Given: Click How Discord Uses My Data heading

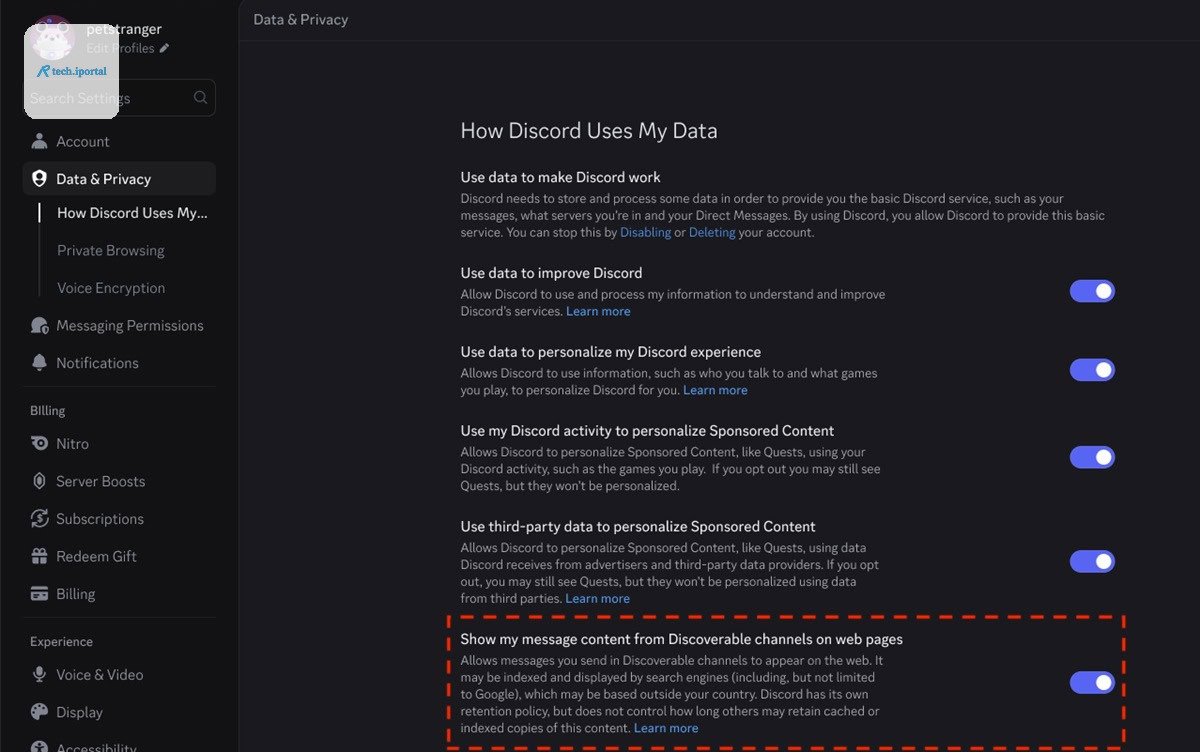Looking at the screenshot, I should [x=589, y=130].
